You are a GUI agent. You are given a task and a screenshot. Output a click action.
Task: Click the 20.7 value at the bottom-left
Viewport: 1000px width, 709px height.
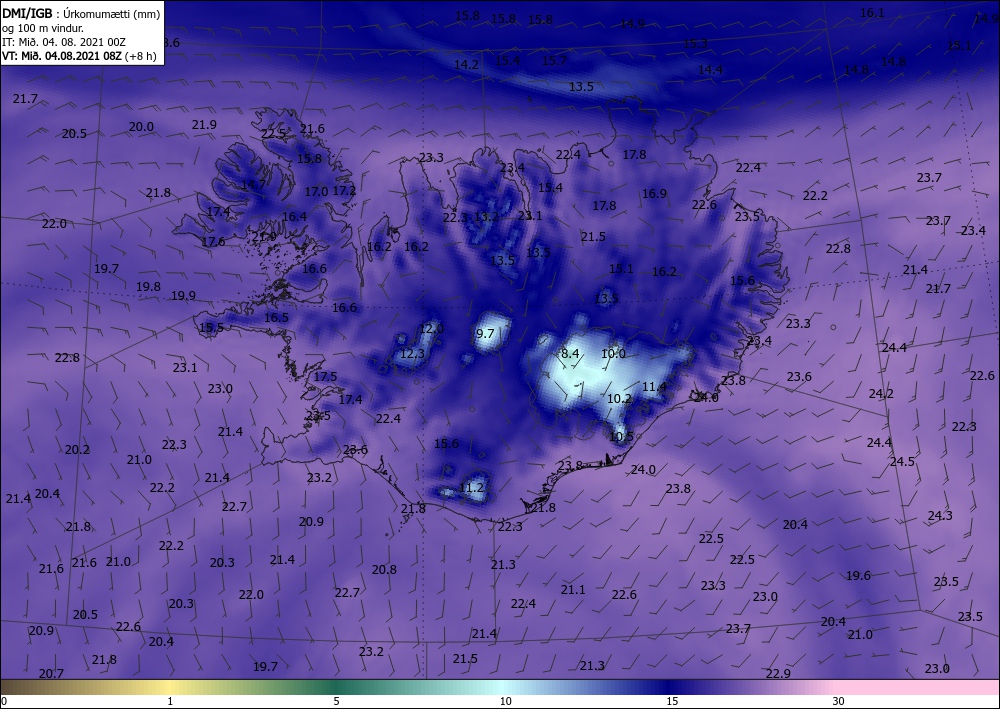51,674
